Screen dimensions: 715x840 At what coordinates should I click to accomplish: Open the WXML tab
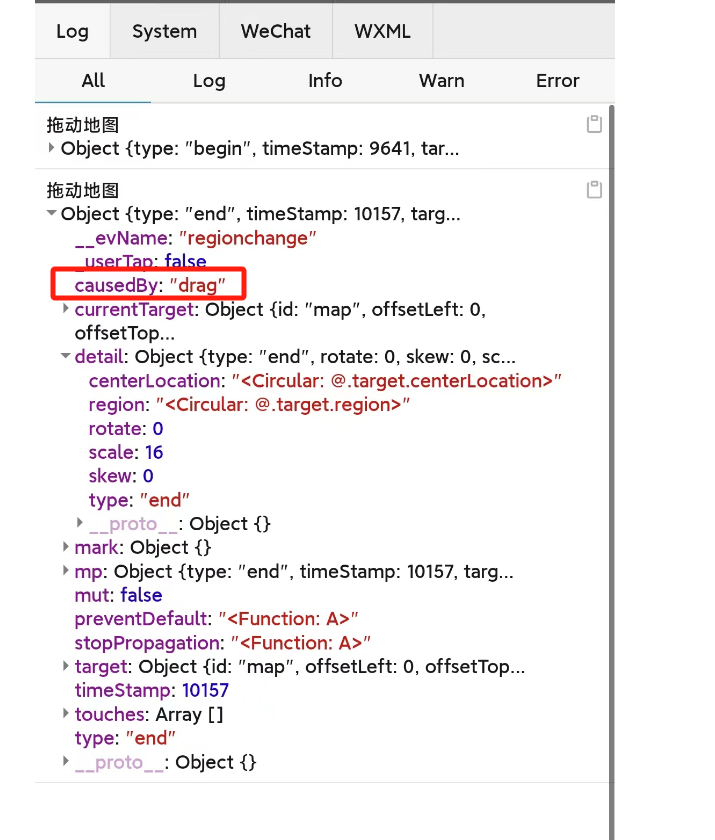click(382, 31)
